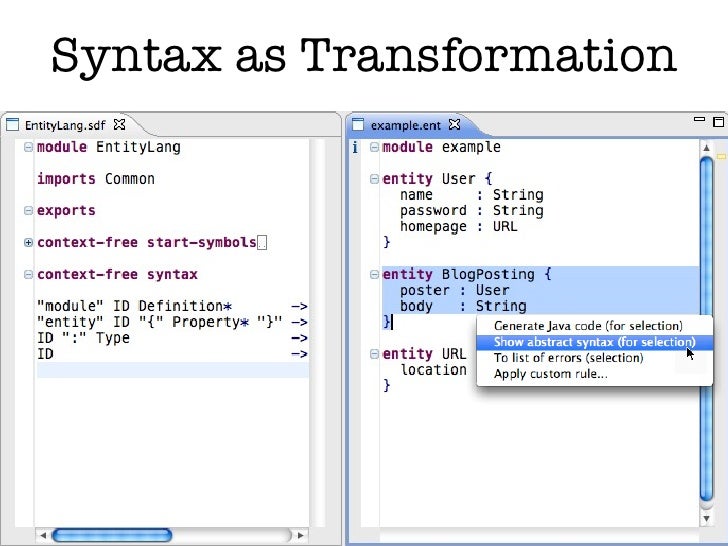
Task: Click the closing brace of entity User
Action: tap(387, 242)
